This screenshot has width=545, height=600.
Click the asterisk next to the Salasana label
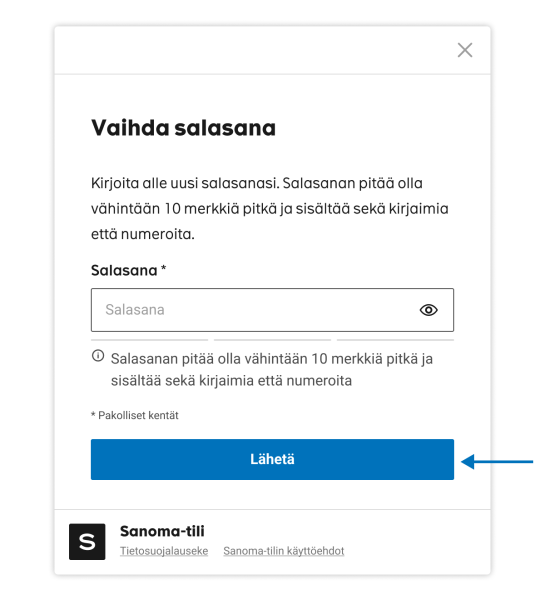pyautogui.click(x=163, y=268)
